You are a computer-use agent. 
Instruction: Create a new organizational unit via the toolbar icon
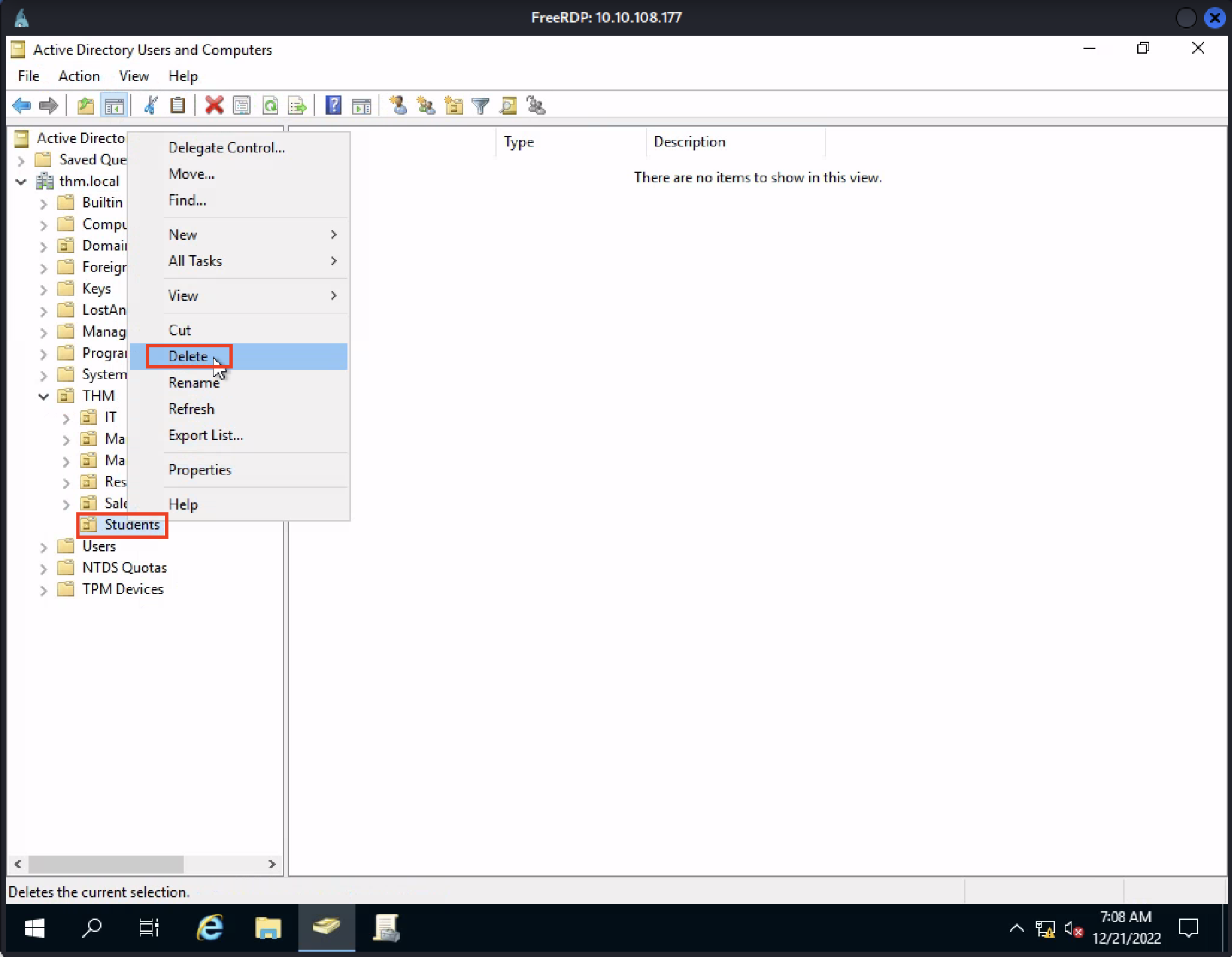click(454, 105)
